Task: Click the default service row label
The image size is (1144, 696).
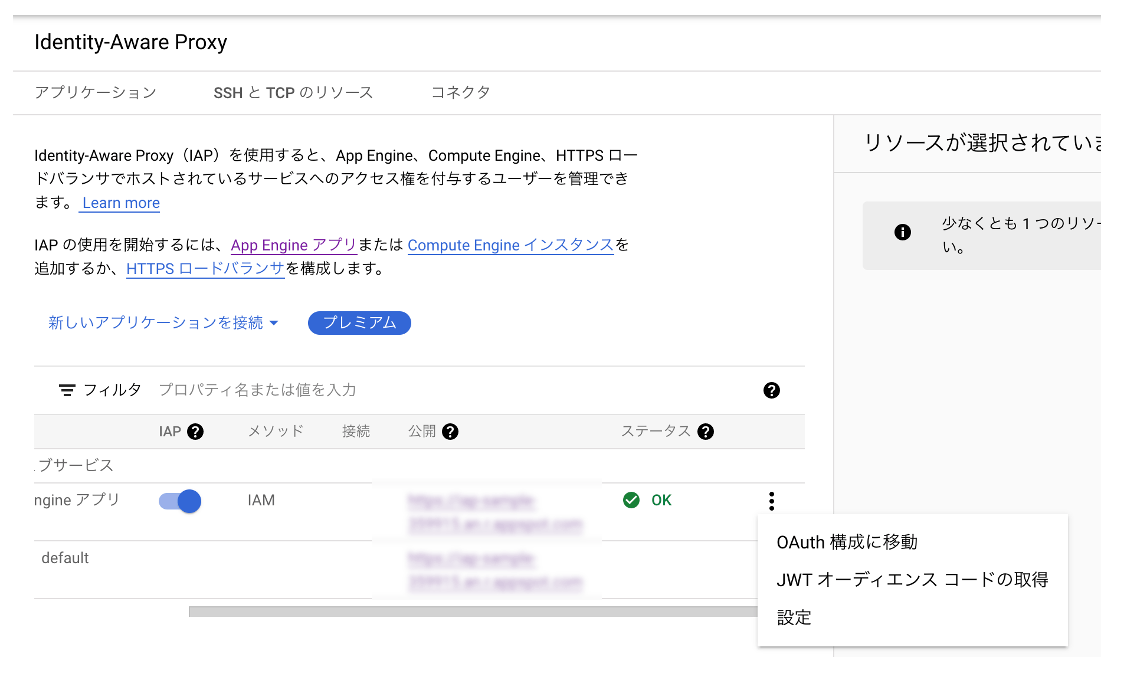Action: (65, 558)
